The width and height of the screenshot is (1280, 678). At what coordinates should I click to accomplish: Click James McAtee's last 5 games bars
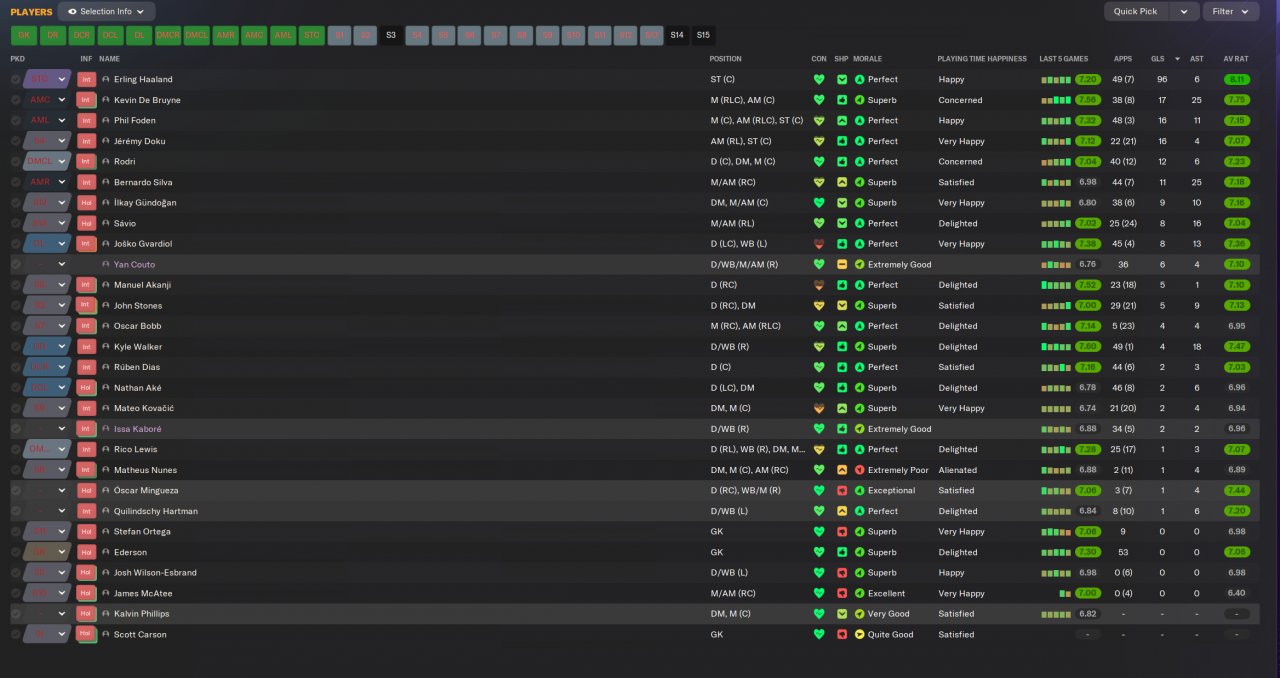click(x=1065, y=593)
